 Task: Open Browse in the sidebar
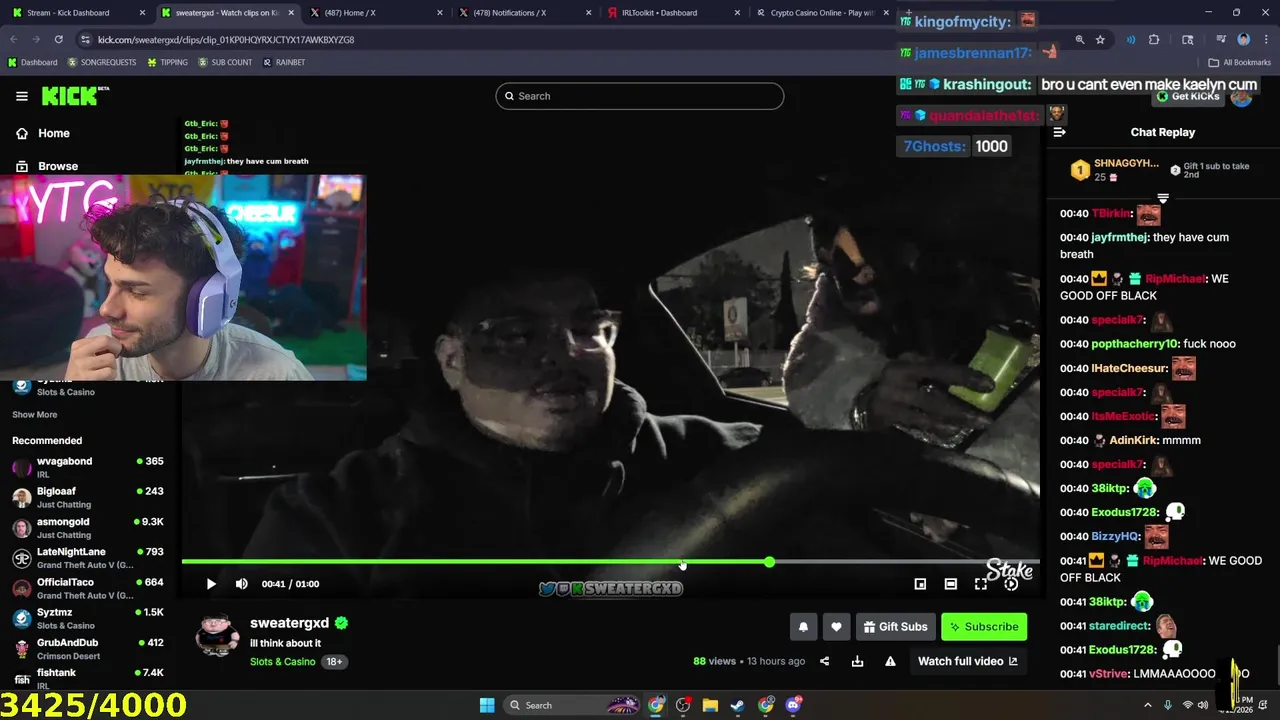pos(47,166)
